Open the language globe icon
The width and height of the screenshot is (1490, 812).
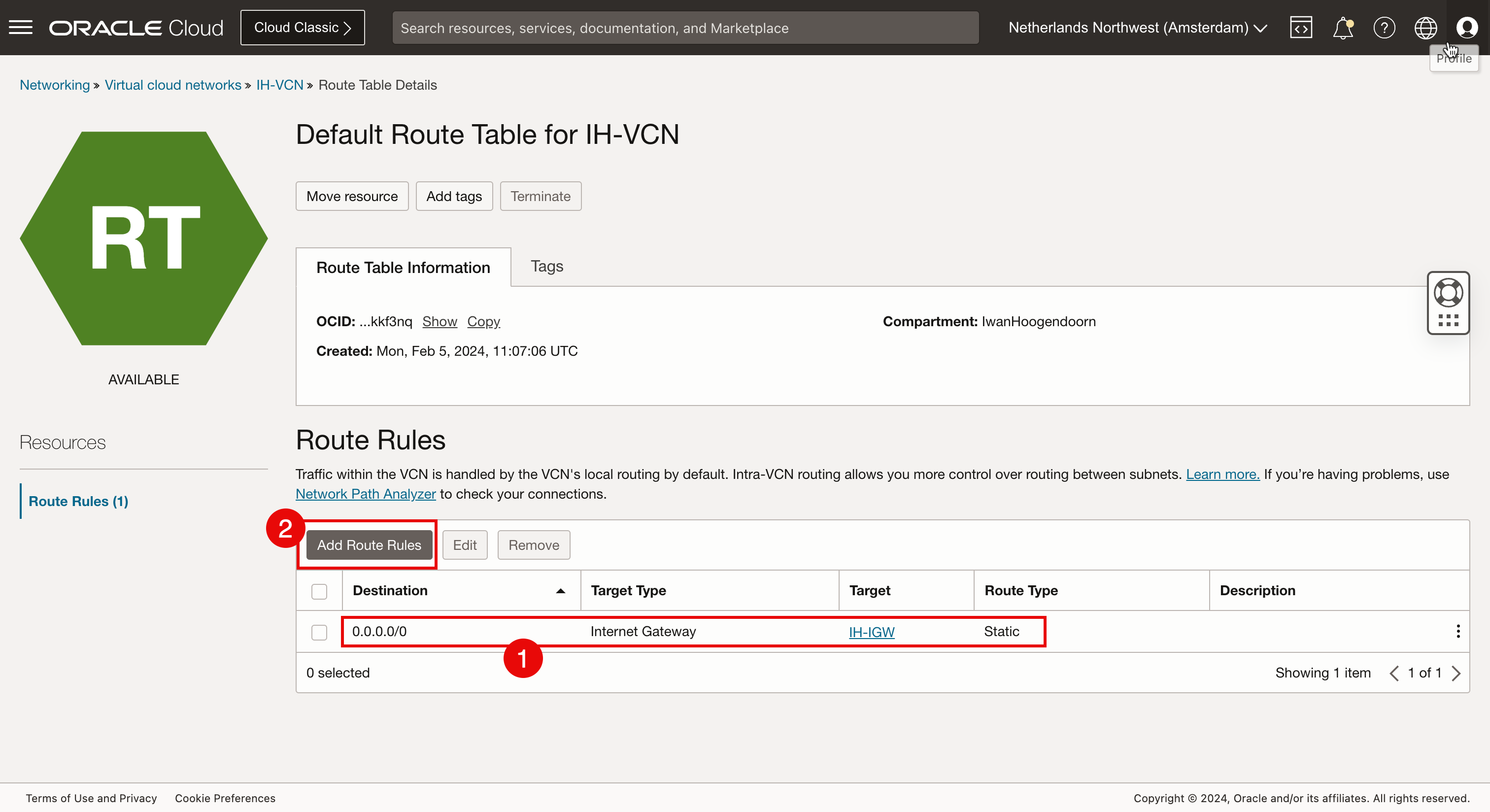(1425, 27)
